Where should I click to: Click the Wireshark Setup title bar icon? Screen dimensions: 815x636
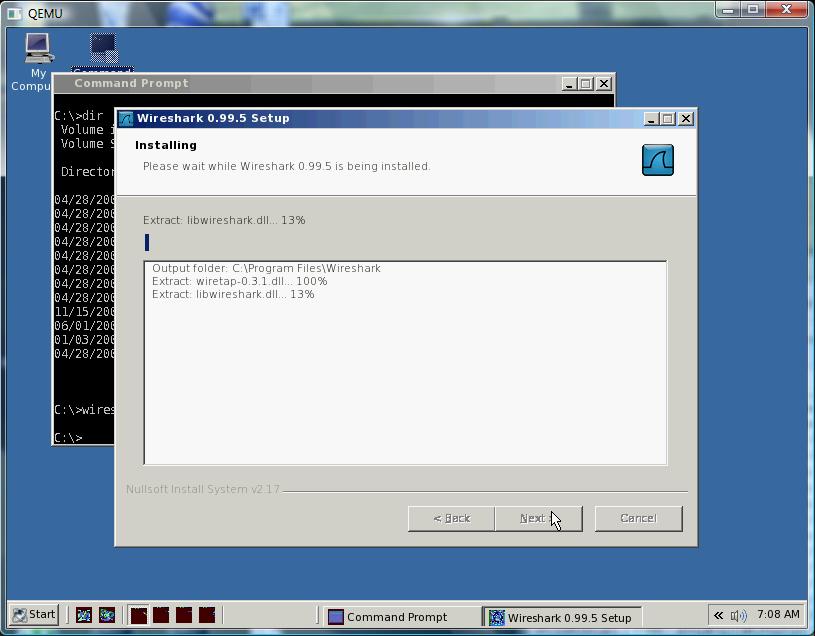pos(126,118)
